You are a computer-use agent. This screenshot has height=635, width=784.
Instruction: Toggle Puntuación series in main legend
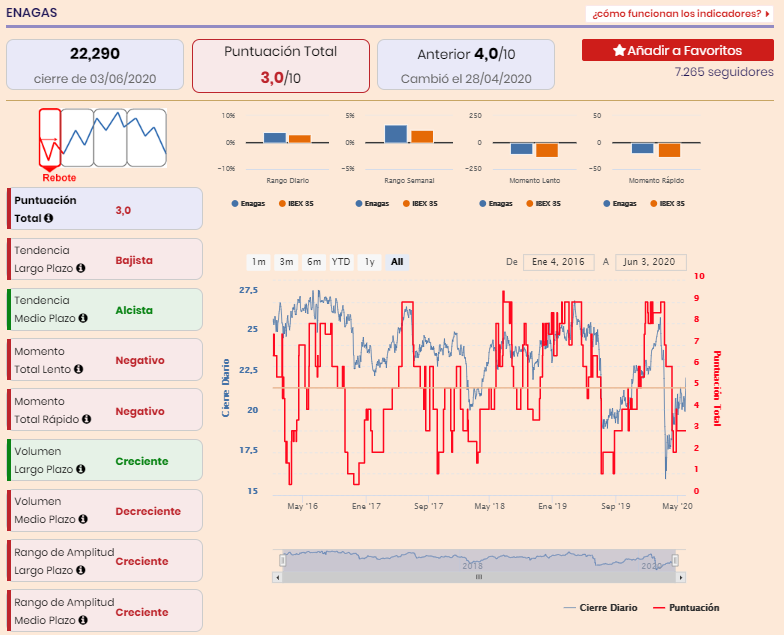coord(686,608)
